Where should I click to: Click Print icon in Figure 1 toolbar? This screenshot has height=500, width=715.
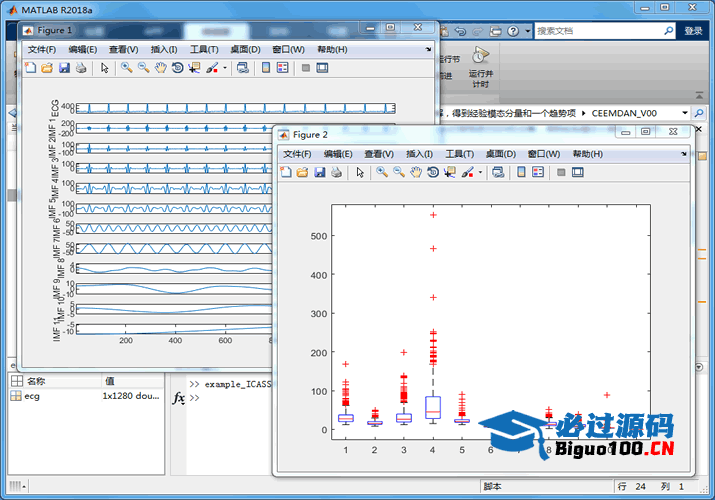[81, 68]
